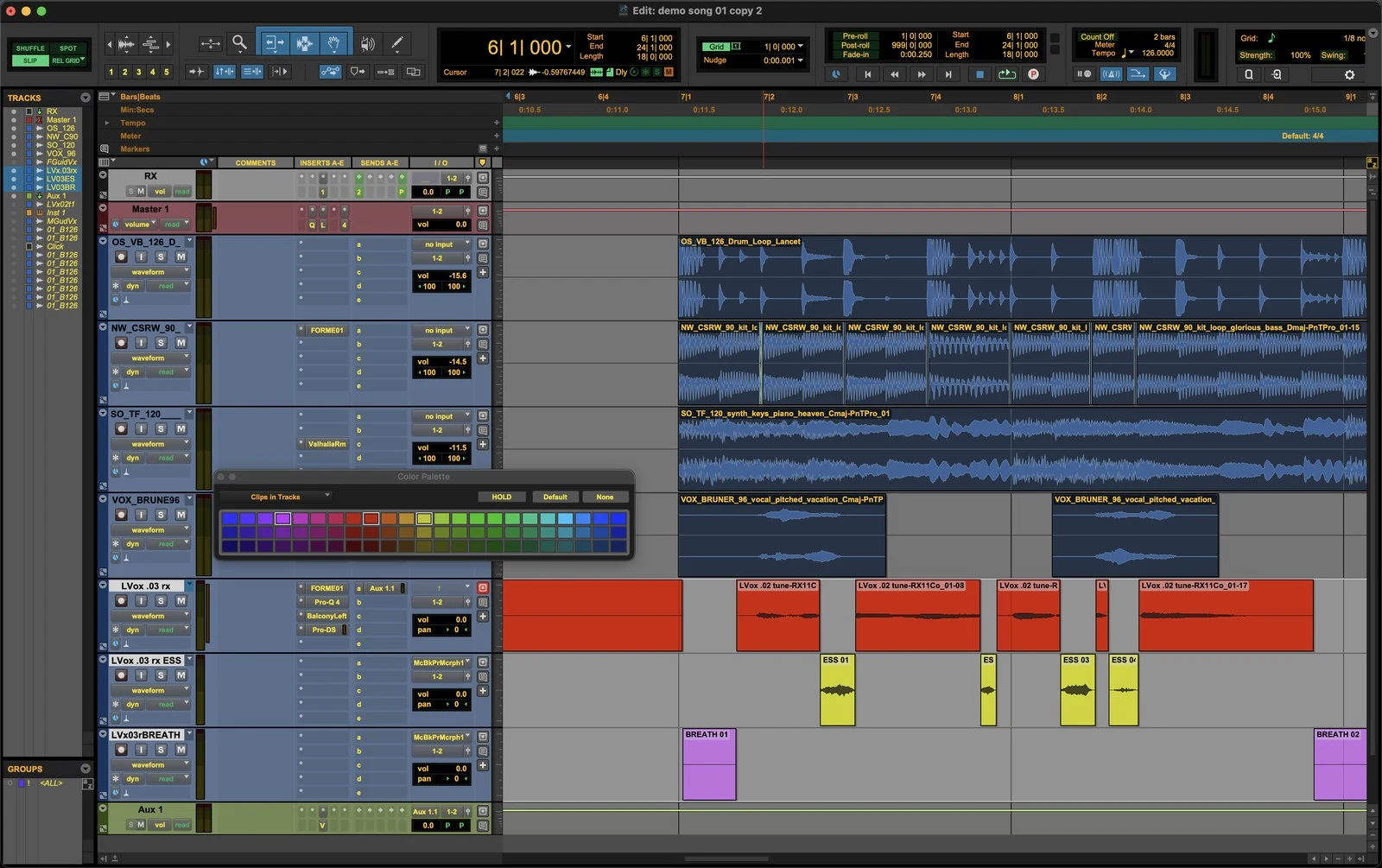
Task: Select the Scrubber speaker tool
Action: point(368,43)
